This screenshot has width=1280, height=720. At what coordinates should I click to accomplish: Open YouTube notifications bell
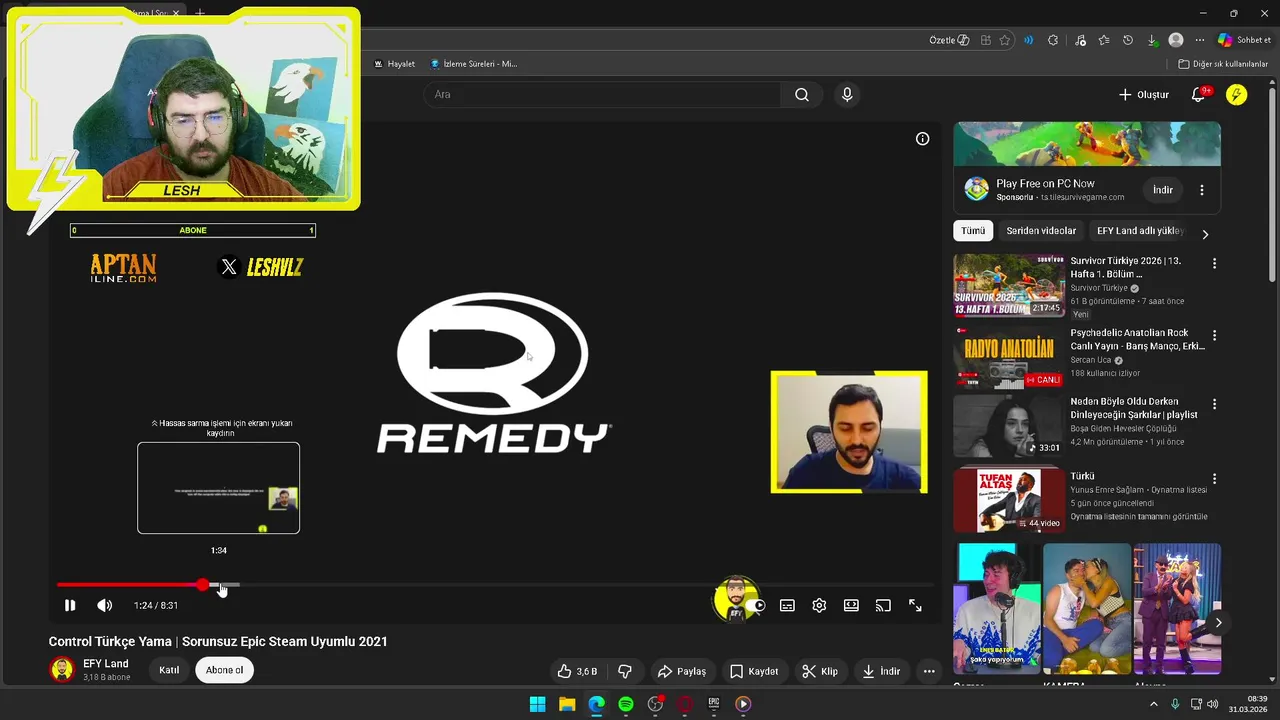pyautogui.click(x=1198, y=94)
